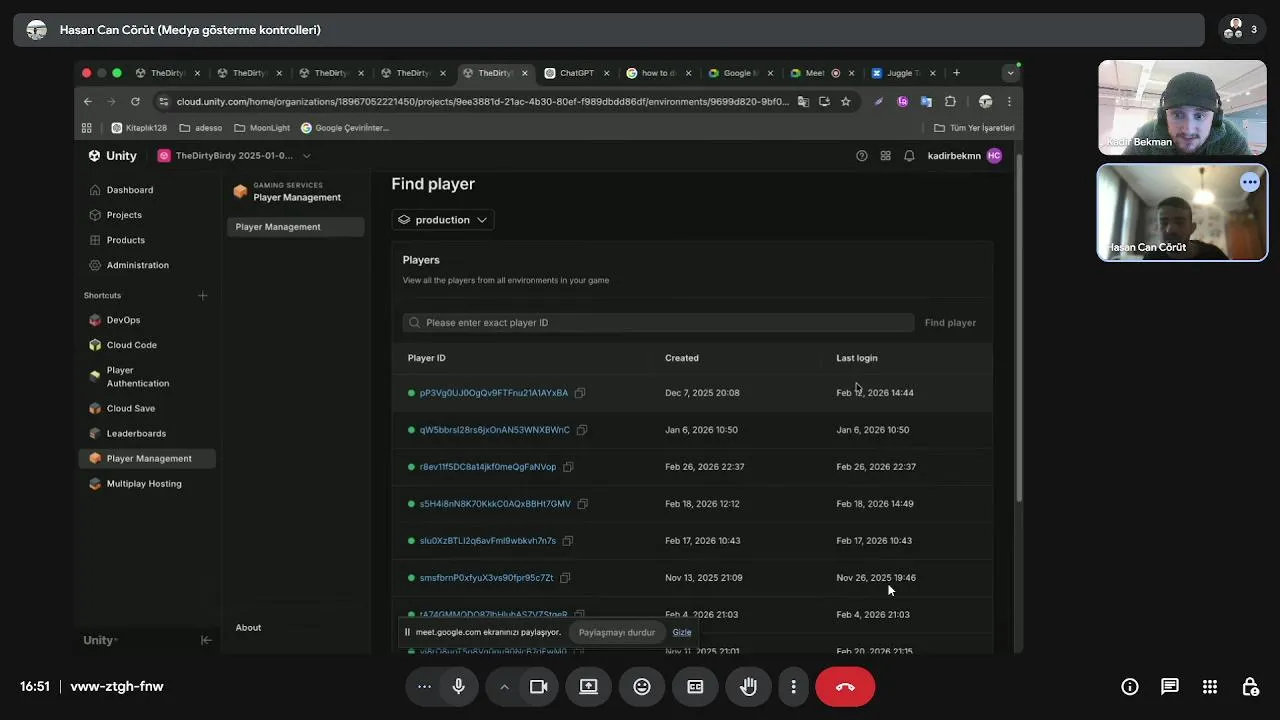1280x720 pixels.
Task: Open present screen button in Meet
Action: [x=588, y=686]
